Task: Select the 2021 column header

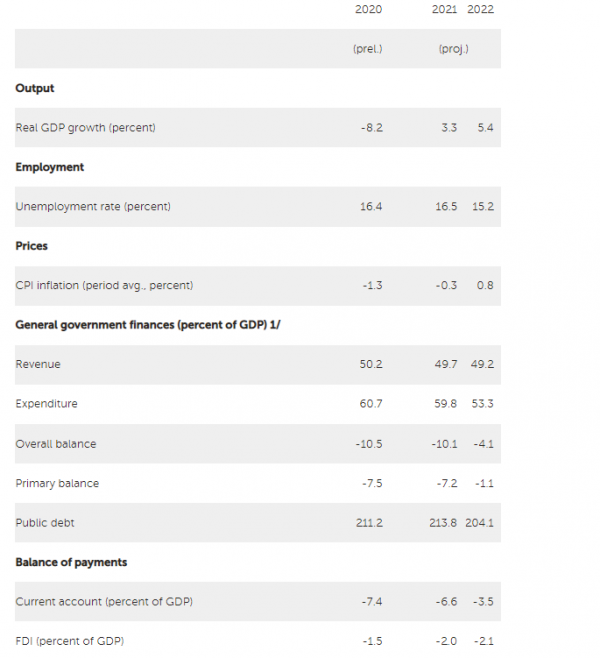Action: 444,9
